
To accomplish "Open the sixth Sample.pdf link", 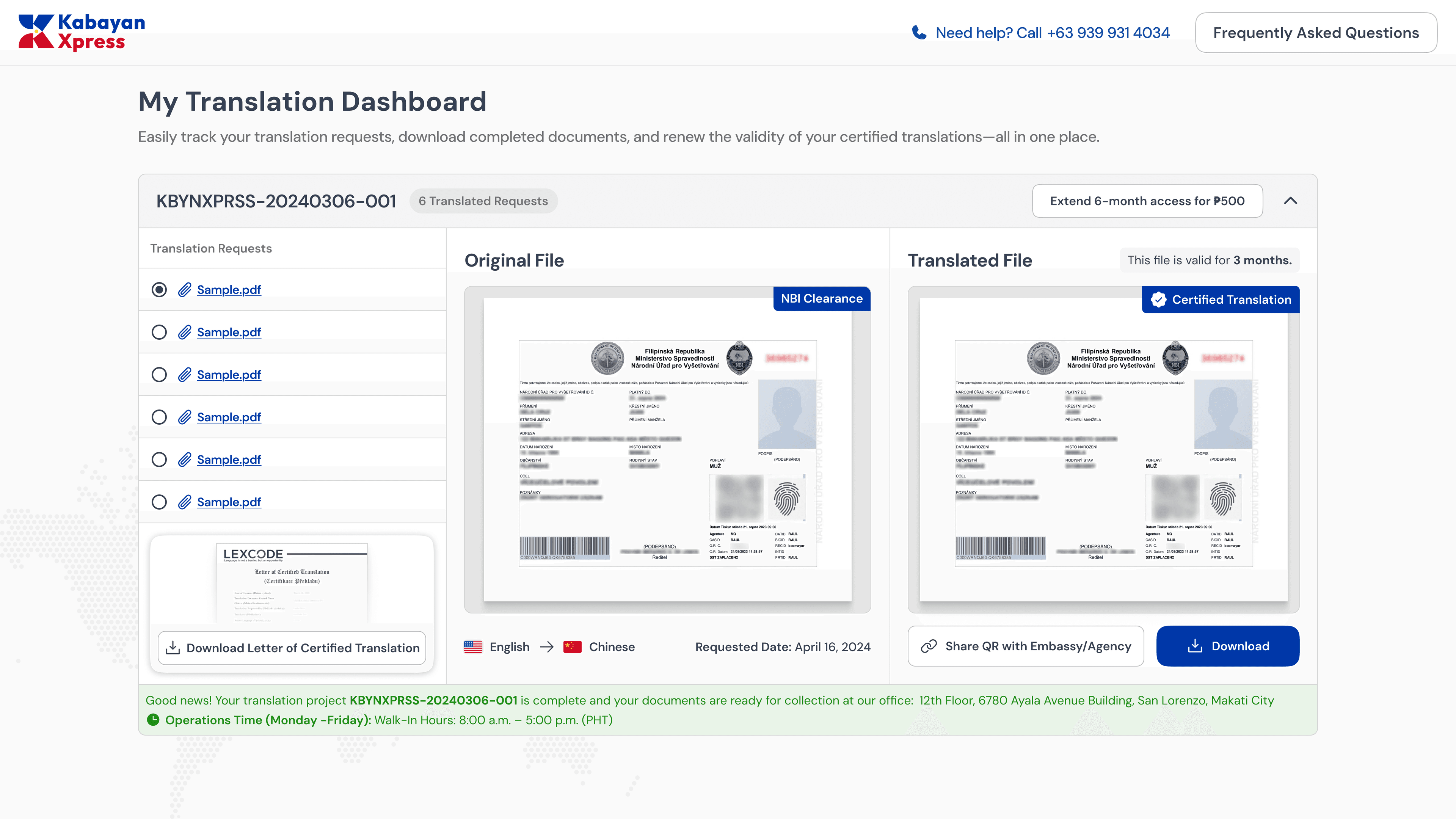I will (x=229, y=502).
